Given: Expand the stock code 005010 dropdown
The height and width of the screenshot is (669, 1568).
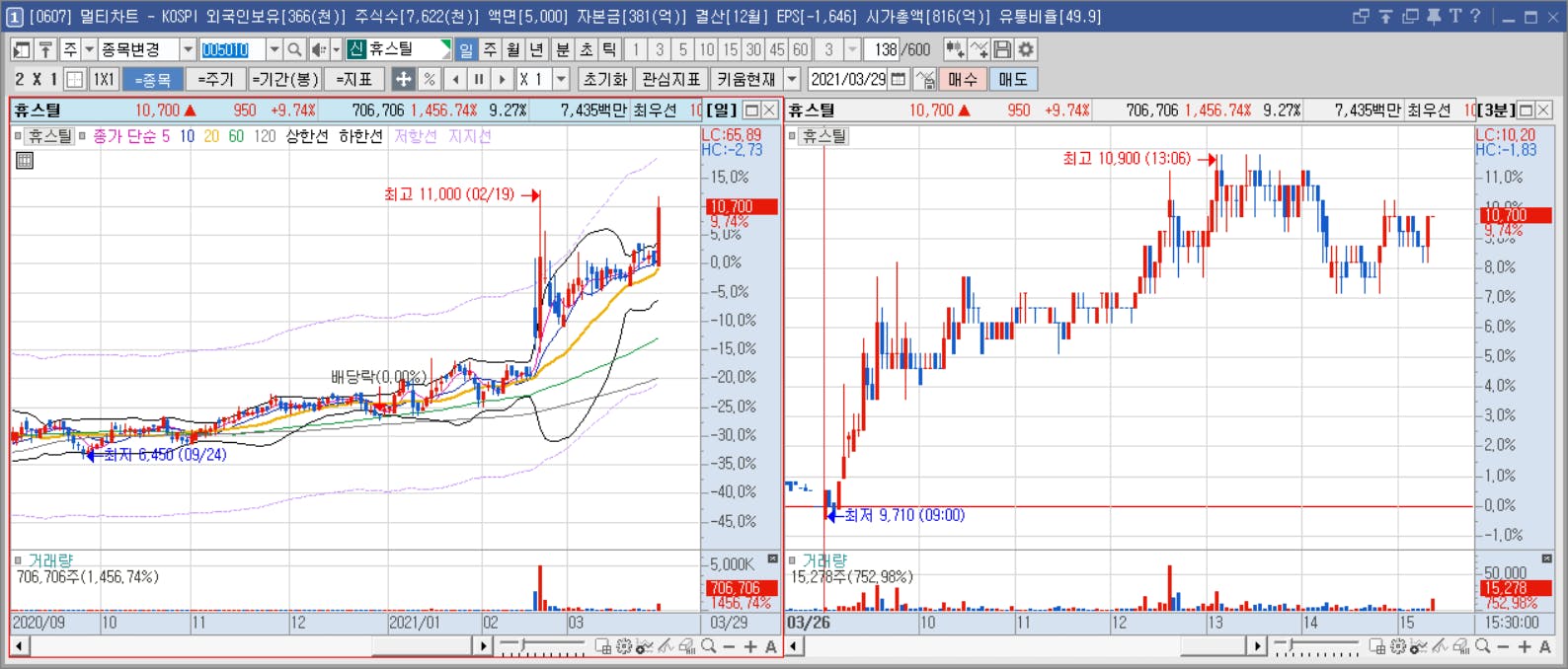Looking at the screenshot, I should click(x=274, y=49).
